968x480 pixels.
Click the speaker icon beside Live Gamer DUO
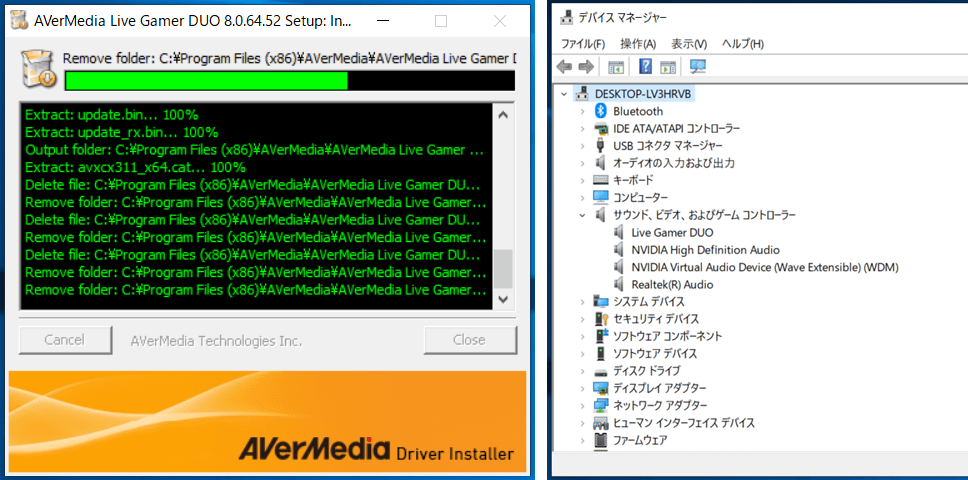tap(619, 232)
